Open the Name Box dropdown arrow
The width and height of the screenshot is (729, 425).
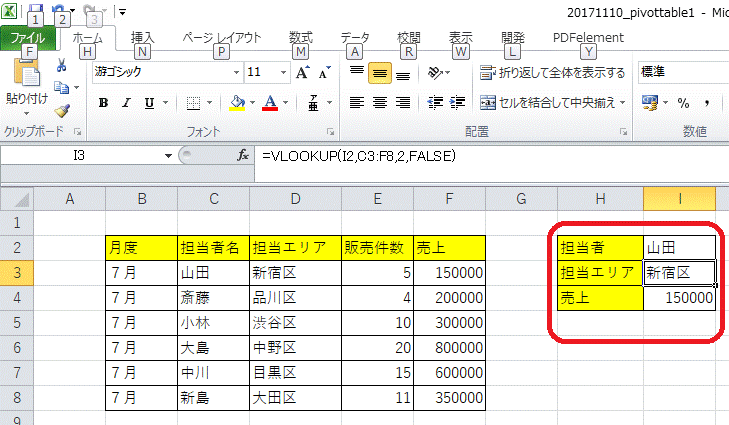166,156
